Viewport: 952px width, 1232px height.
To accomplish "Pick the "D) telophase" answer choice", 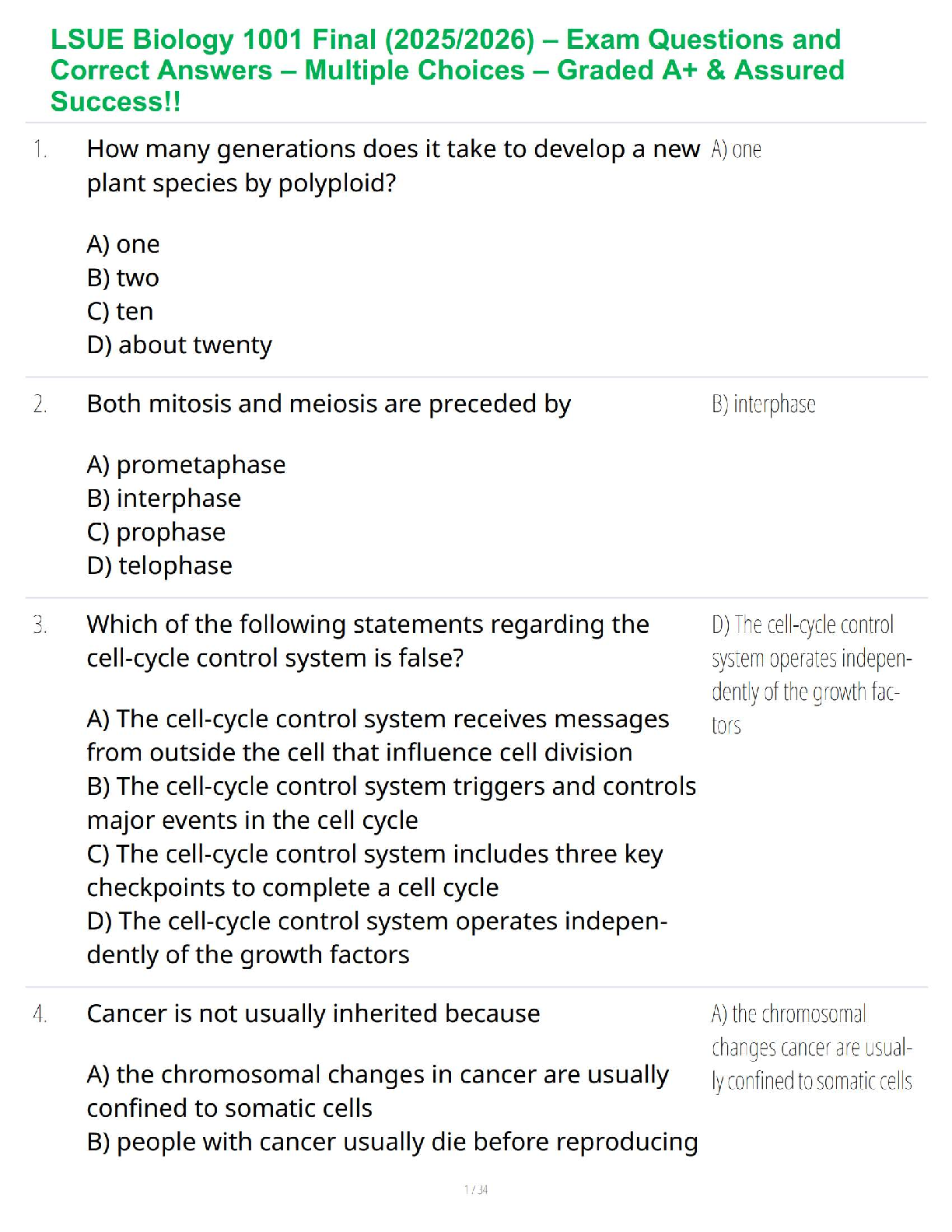I will coord(159,565).
